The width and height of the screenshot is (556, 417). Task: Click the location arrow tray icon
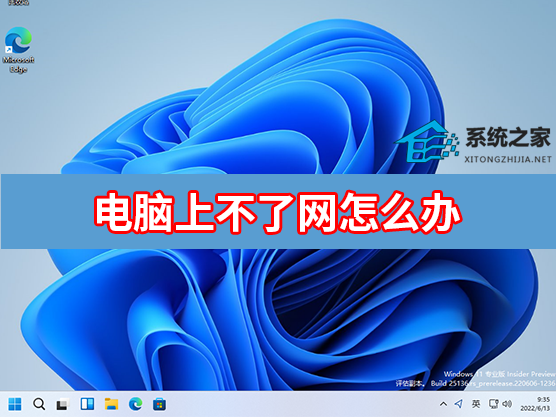459,404
